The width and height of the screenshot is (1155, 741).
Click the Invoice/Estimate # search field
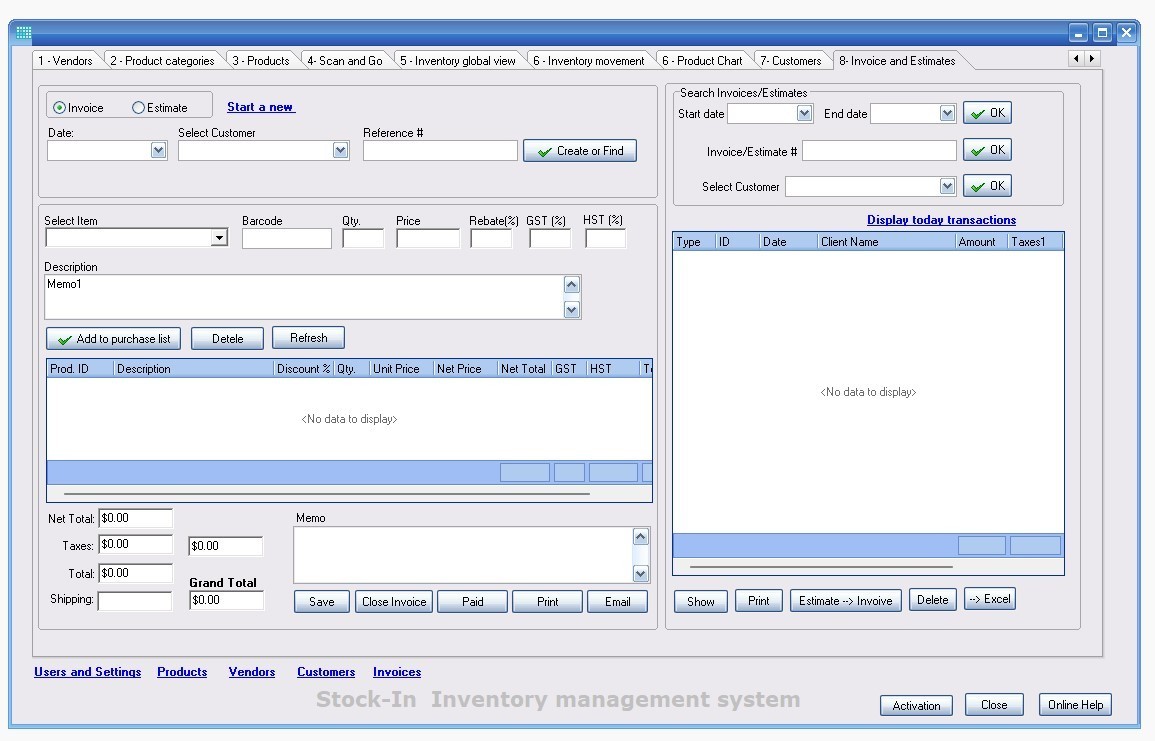(880, 151)
